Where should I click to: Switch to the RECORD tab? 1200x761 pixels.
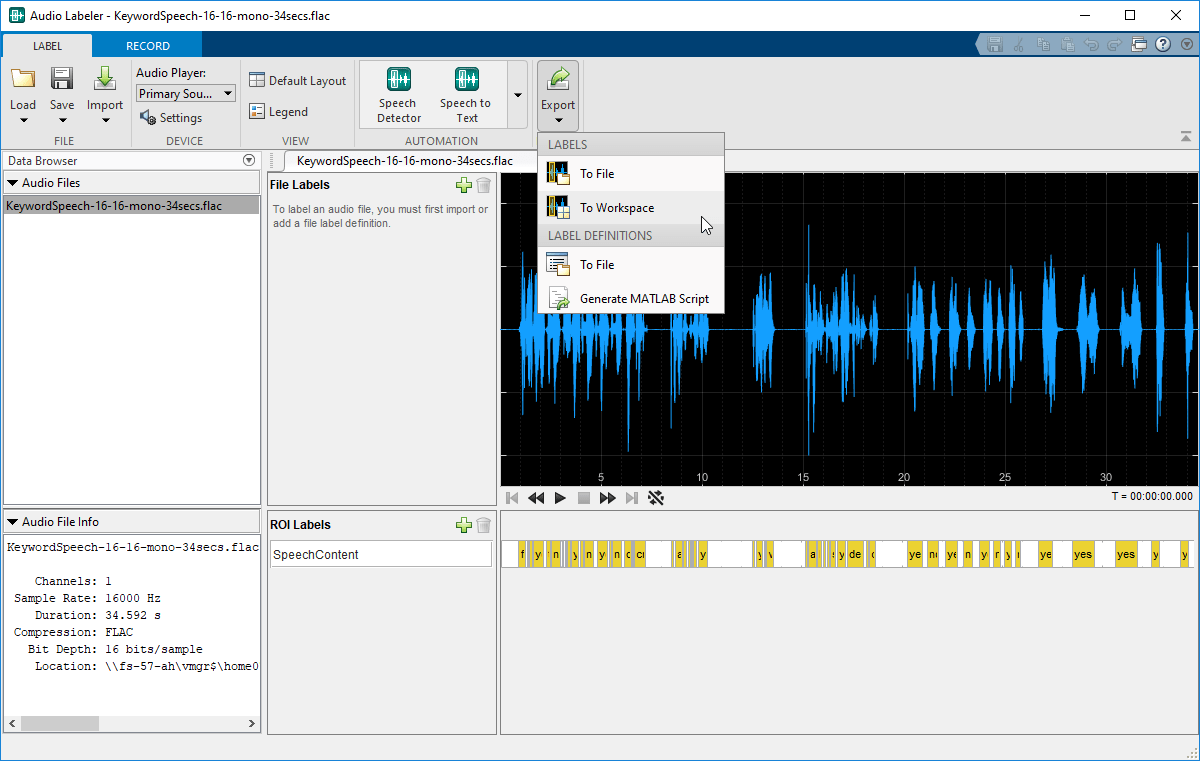click(147, 46)
